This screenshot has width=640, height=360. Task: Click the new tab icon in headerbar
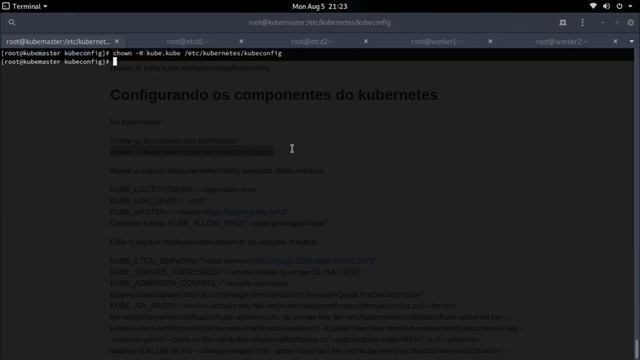coord(563,22)
